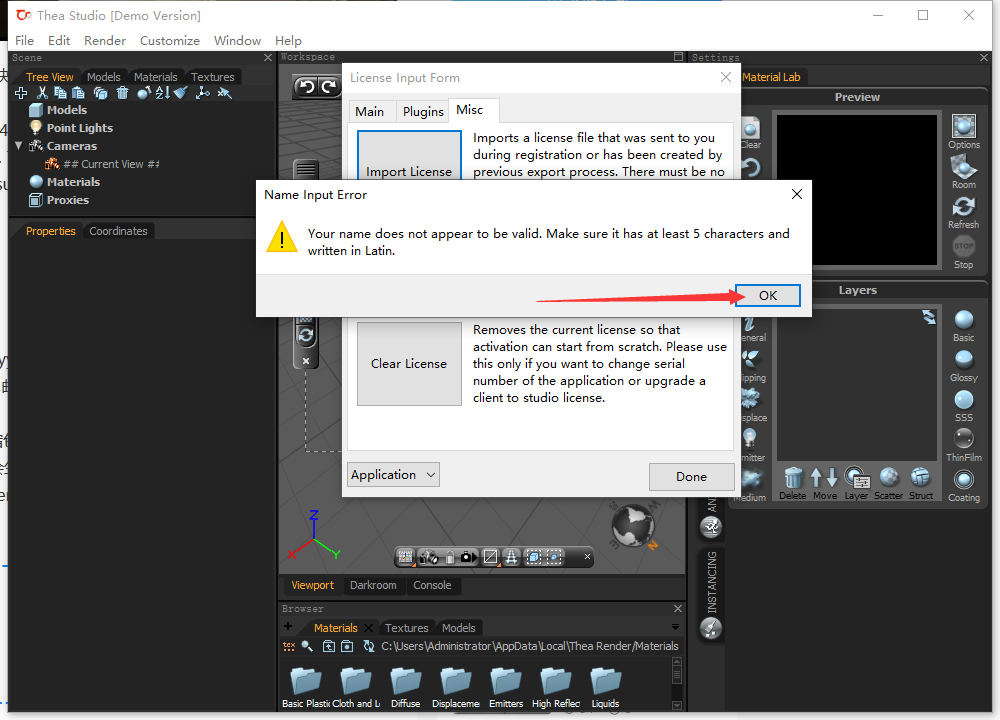
Task: Open the Application dropdown in License form
Action: tap(393, 474)
